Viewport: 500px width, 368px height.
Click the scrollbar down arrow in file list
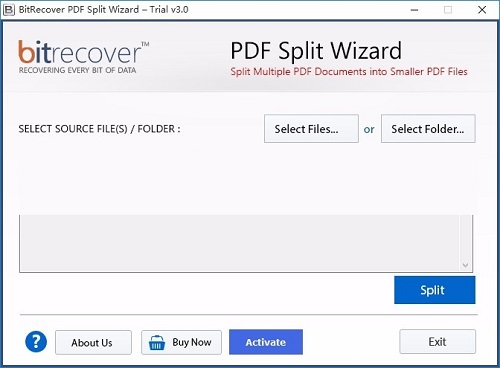tap(466, 265)
